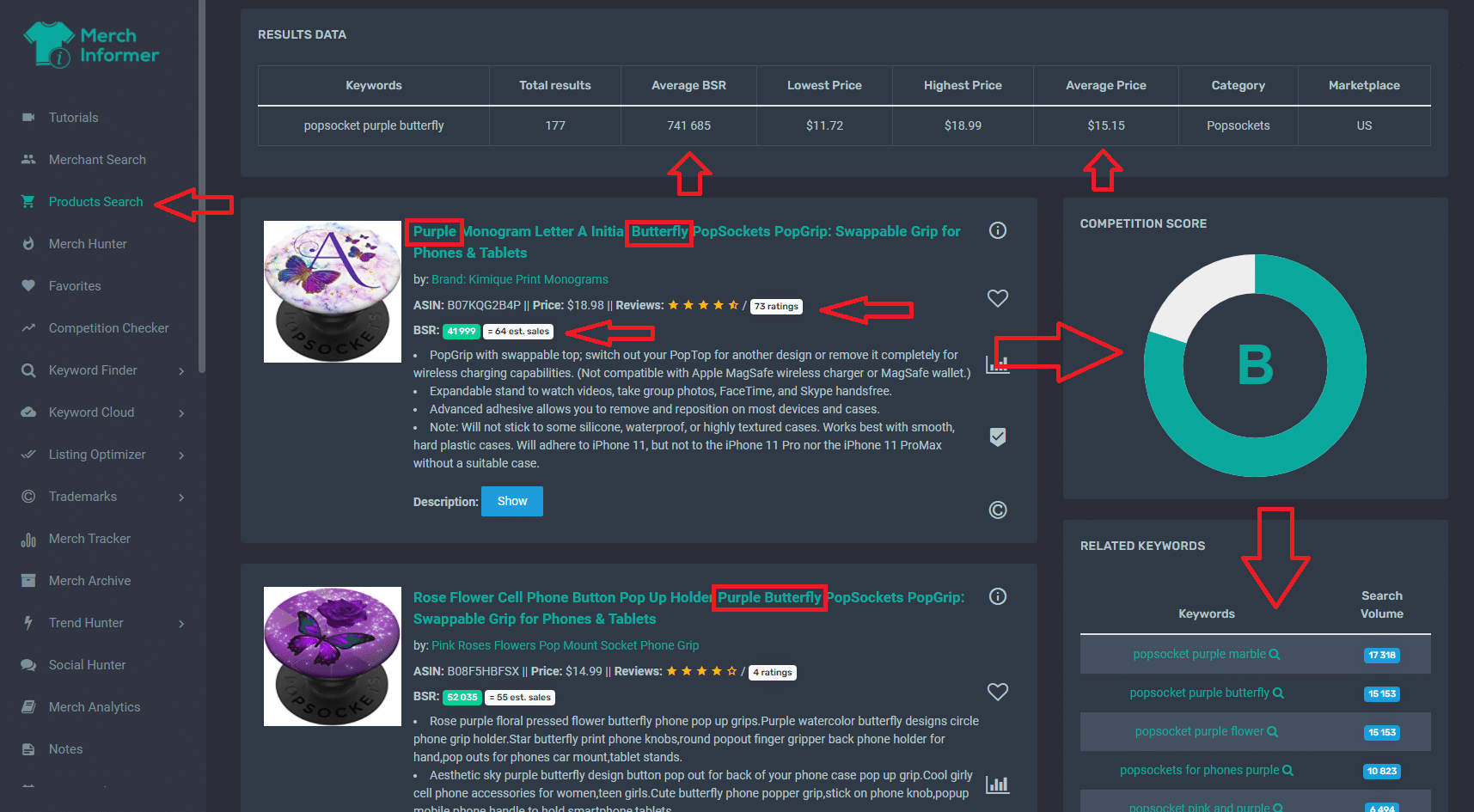Click the Tutorials video camera icon
Screen dimensions: 1474x812
tap(28, 117)
